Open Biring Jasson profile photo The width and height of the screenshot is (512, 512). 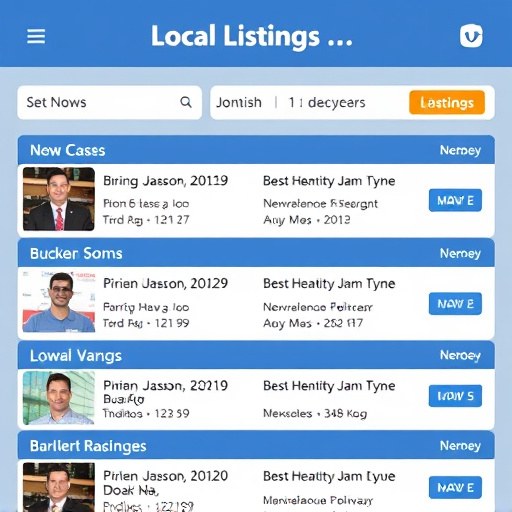[59, 199]
